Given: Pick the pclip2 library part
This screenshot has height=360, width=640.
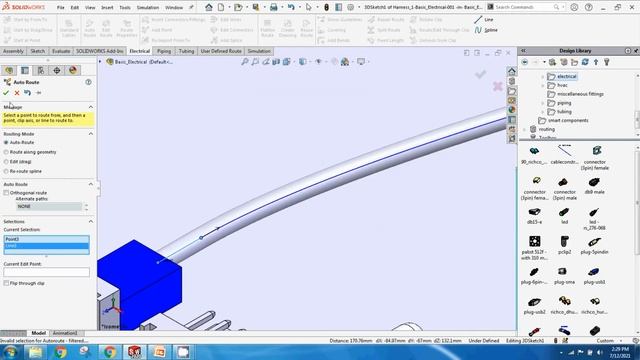Looking at the screenshot, I should tap(564, 246).
